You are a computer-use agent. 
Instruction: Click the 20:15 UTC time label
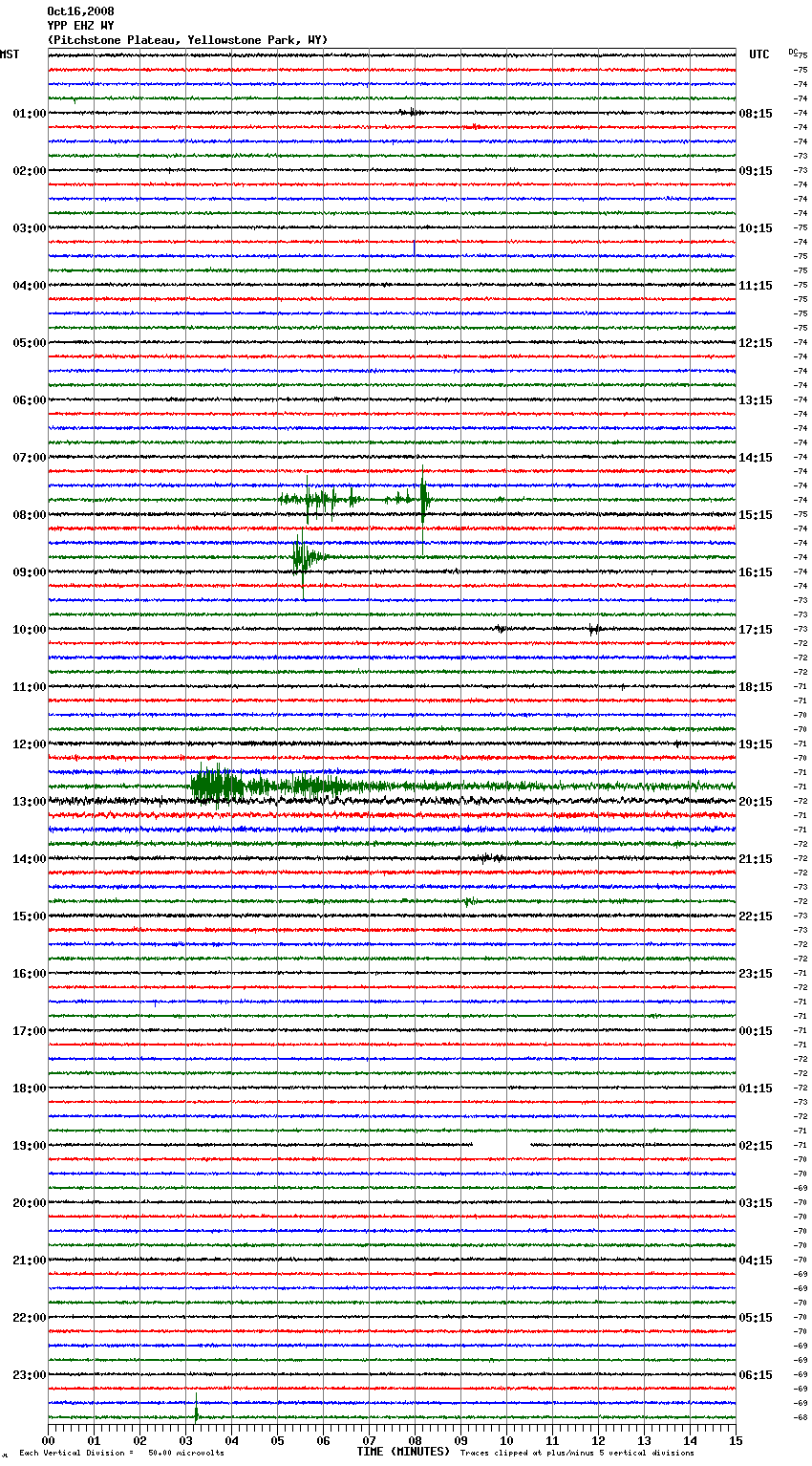pyautogui.click(x=756, y=802)
